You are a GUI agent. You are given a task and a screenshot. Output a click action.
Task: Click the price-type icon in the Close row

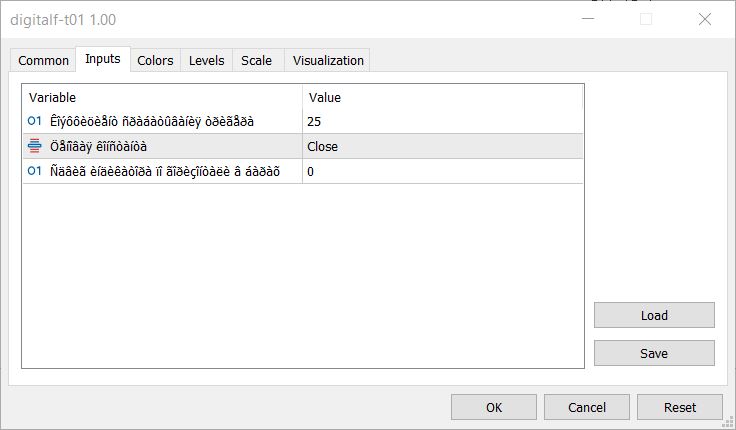35,146
